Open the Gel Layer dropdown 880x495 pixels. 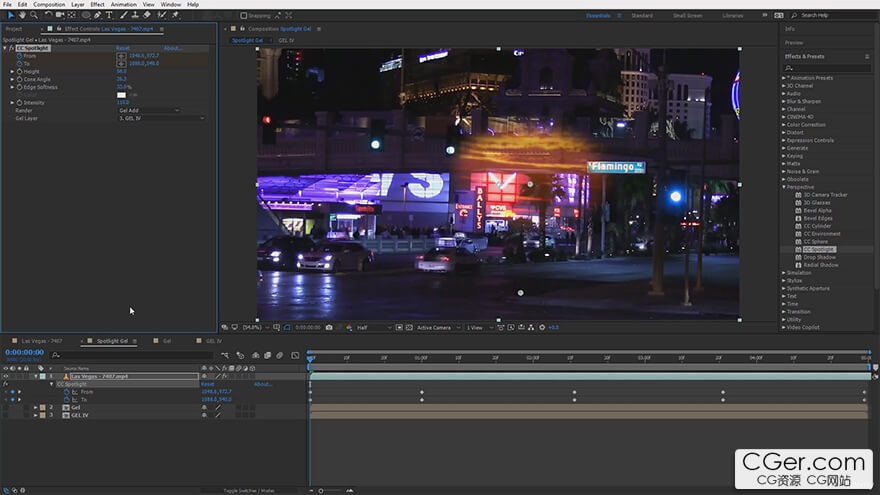161,118
